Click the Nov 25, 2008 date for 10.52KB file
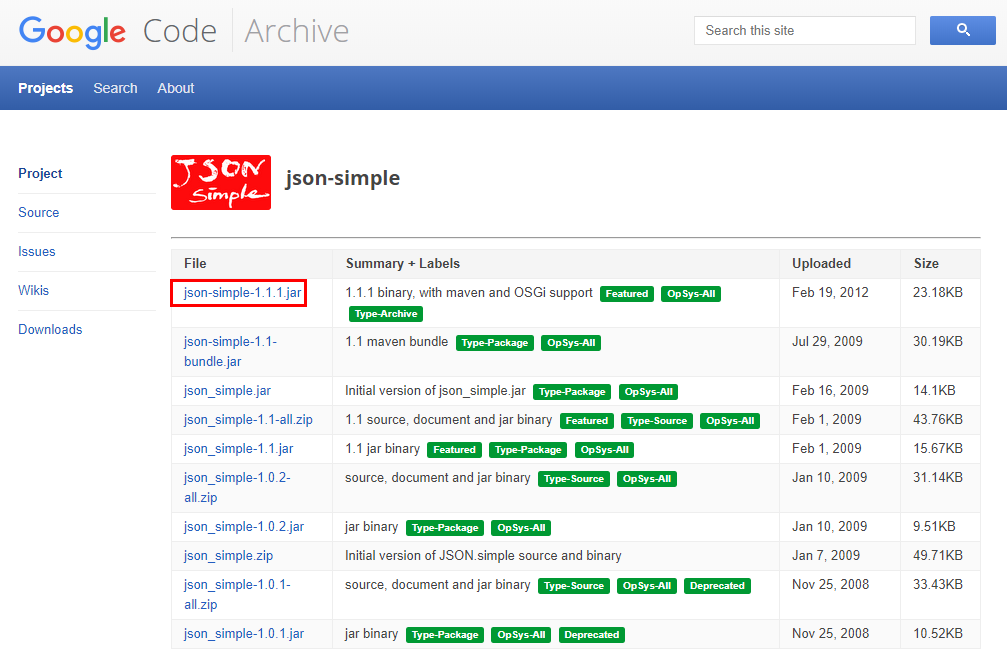This screenshot has height=669, width=1007. click(x=830, y=634)
